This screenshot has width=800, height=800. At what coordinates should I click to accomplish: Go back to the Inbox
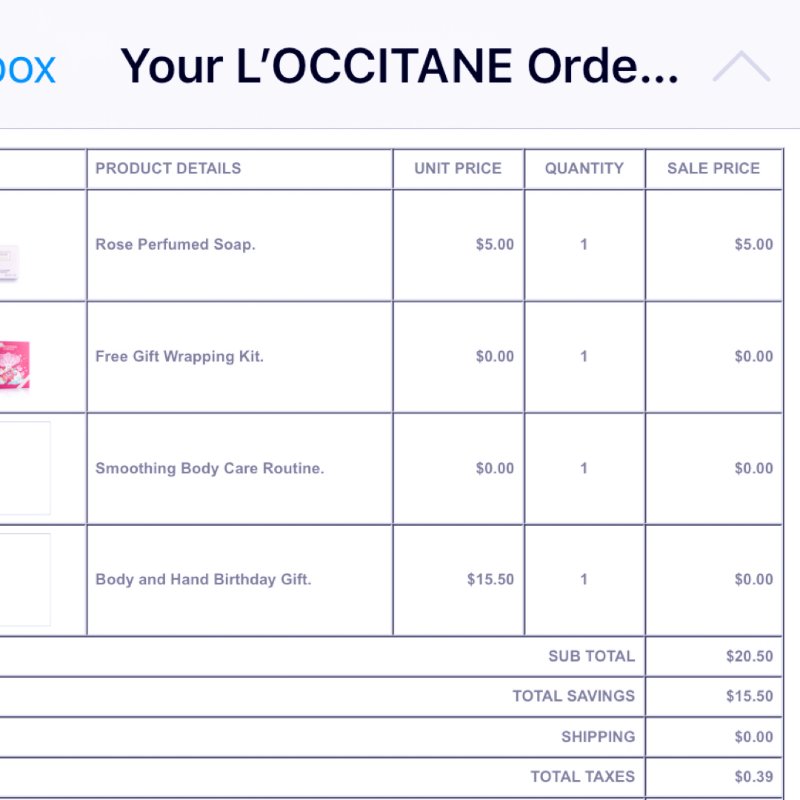pos(27,68)
